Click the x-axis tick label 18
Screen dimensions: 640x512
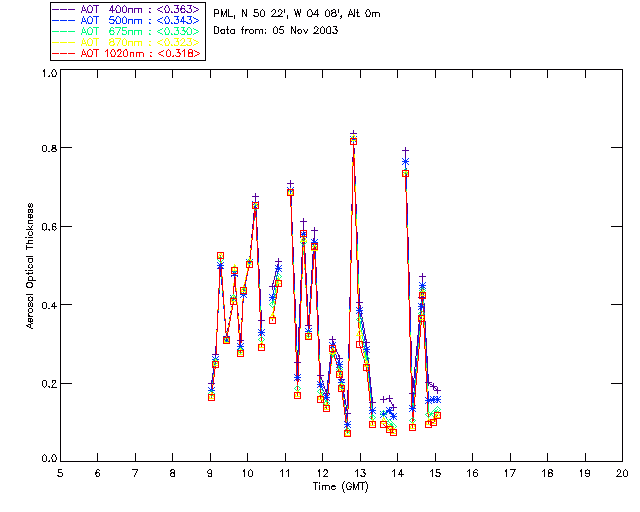point(547,473)
